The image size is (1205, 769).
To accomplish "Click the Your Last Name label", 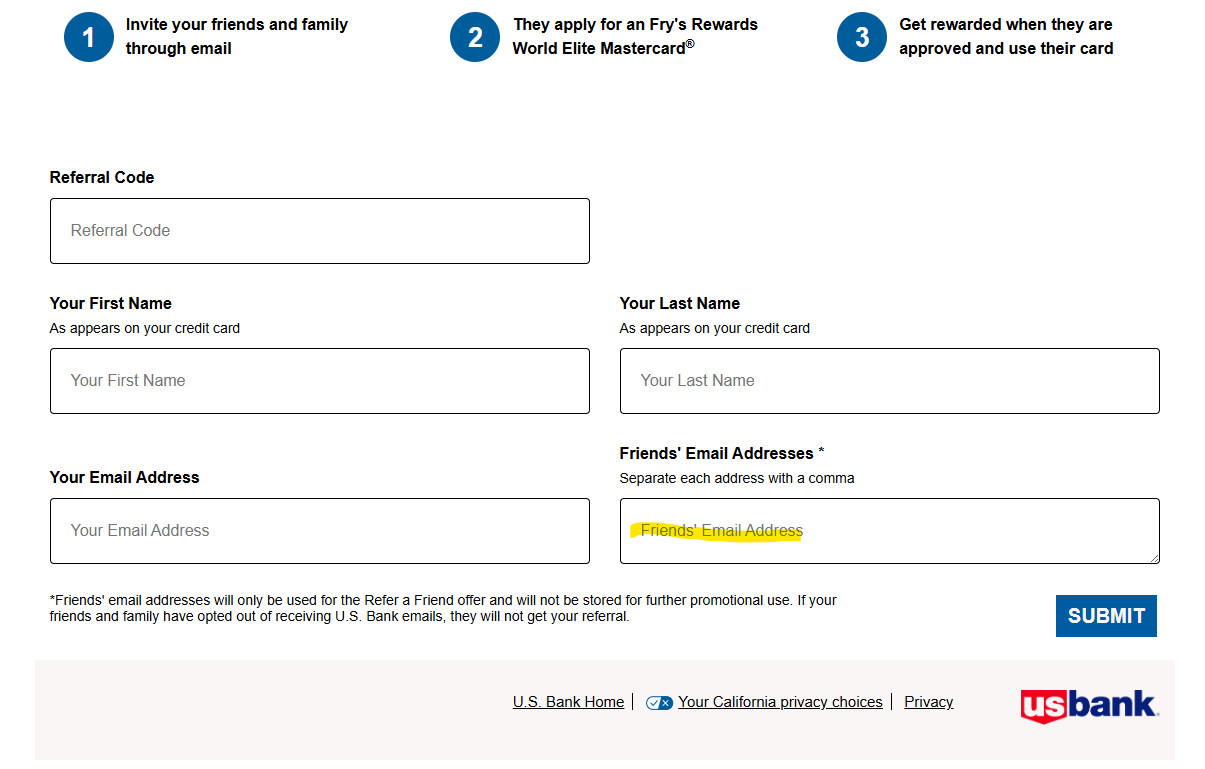I will point(680,303).
